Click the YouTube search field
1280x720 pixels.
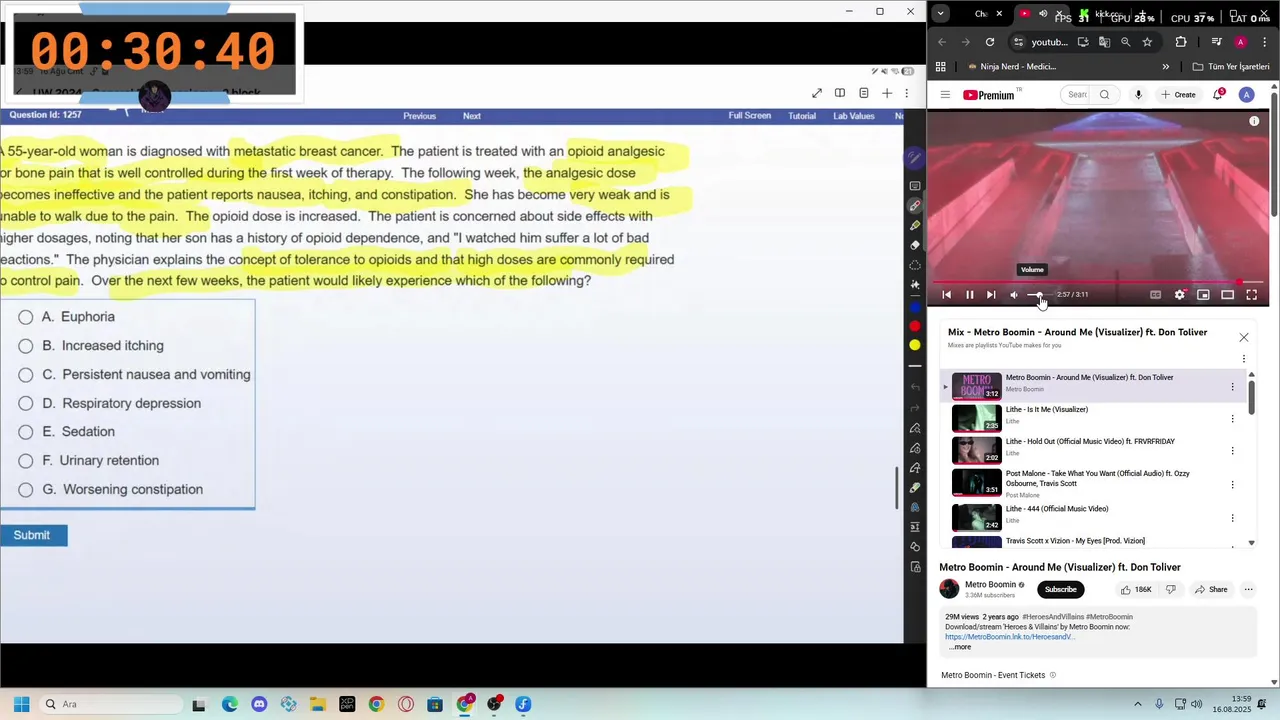coord(1077,95)
